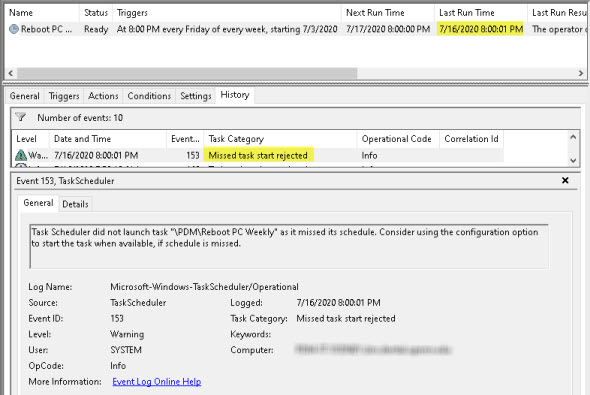The width and height of the screenshot is (590, 395).
Task: Click the Level column header
Action: (30, 139)
